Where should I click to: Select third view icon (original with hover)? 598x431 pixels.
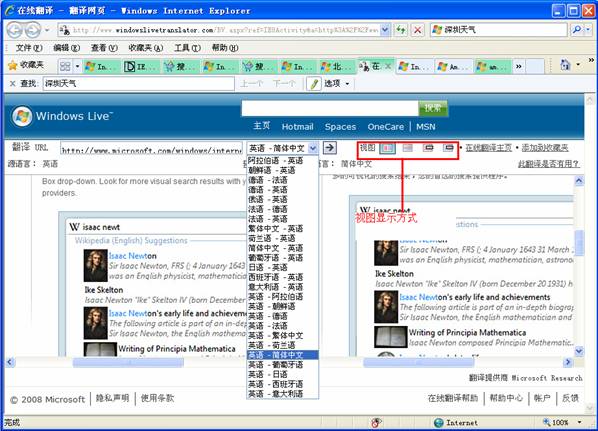point(428,147)
